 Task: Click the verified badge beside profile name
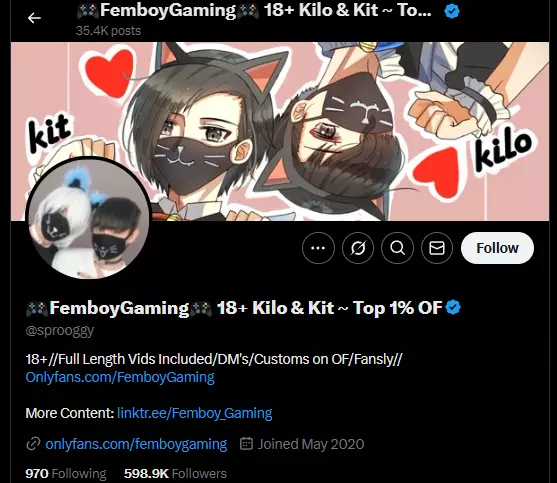[453, 307]
